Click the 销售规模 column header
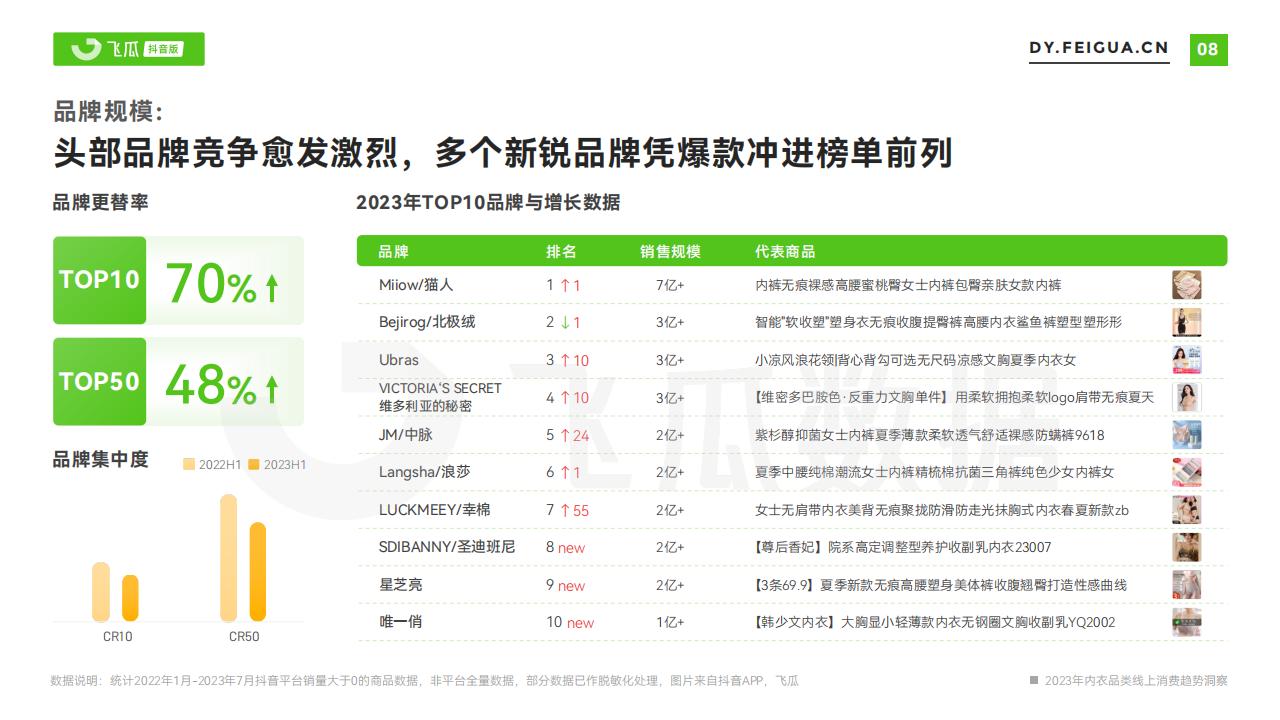1280x720 pixels. [670, 251]
